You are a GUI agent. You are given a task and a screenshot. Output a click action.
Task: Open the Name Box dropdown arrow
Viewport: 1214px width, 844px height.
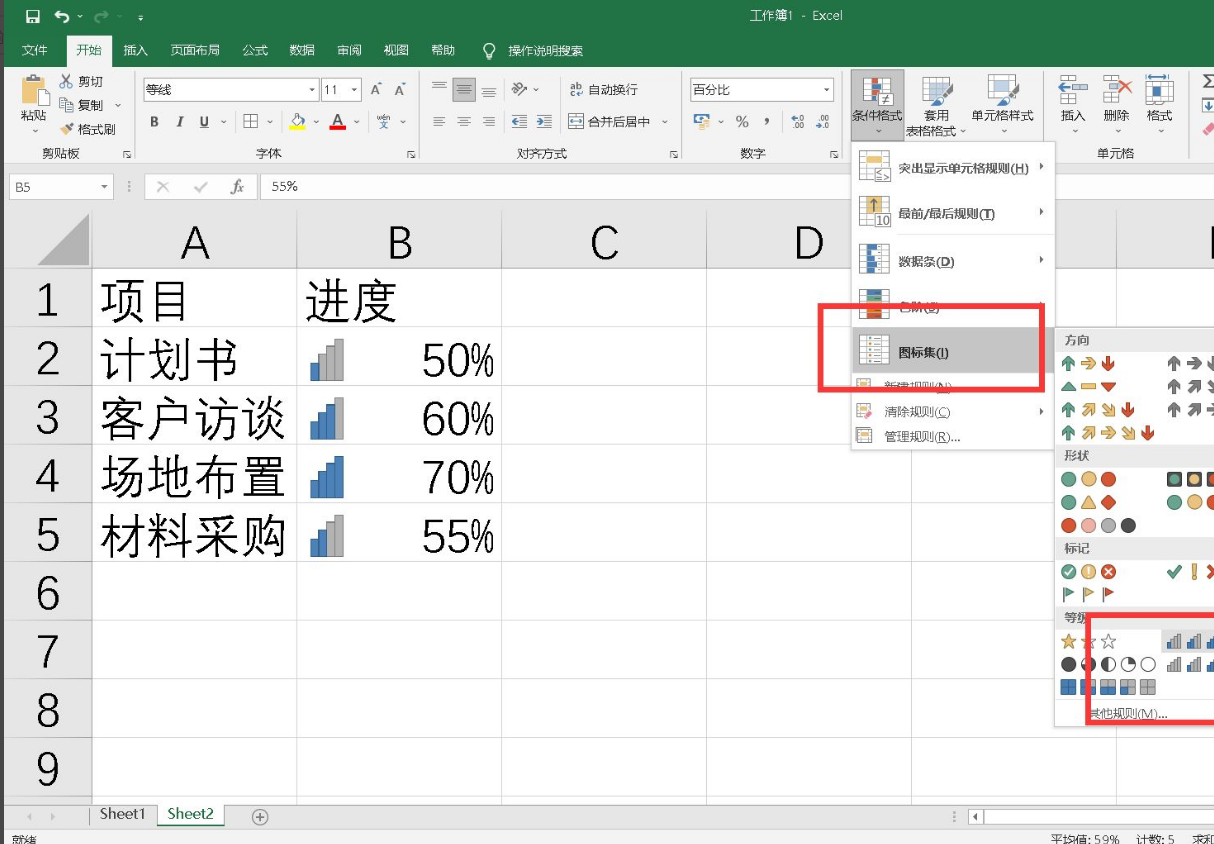click(x=104, y=187)
